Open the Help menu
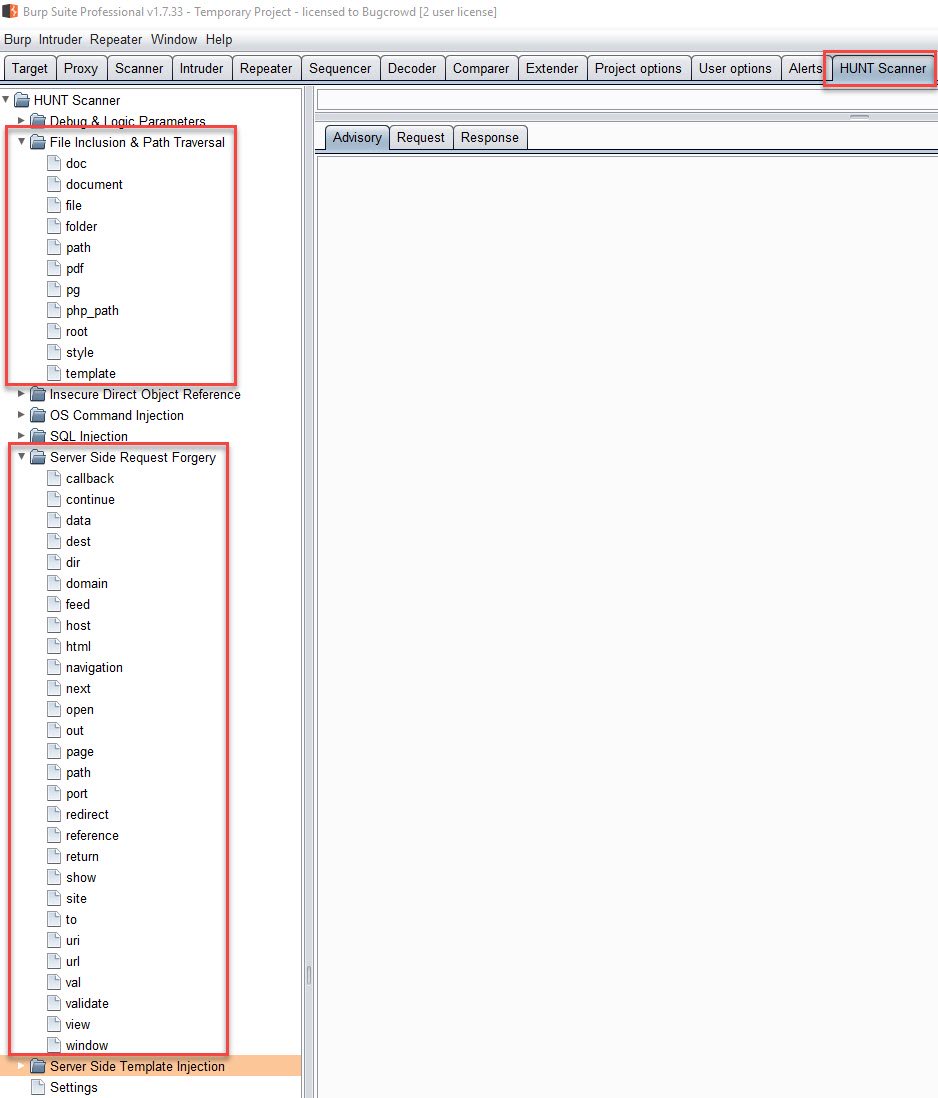Viewport: 938px width, 1098px height. point(219,39)
